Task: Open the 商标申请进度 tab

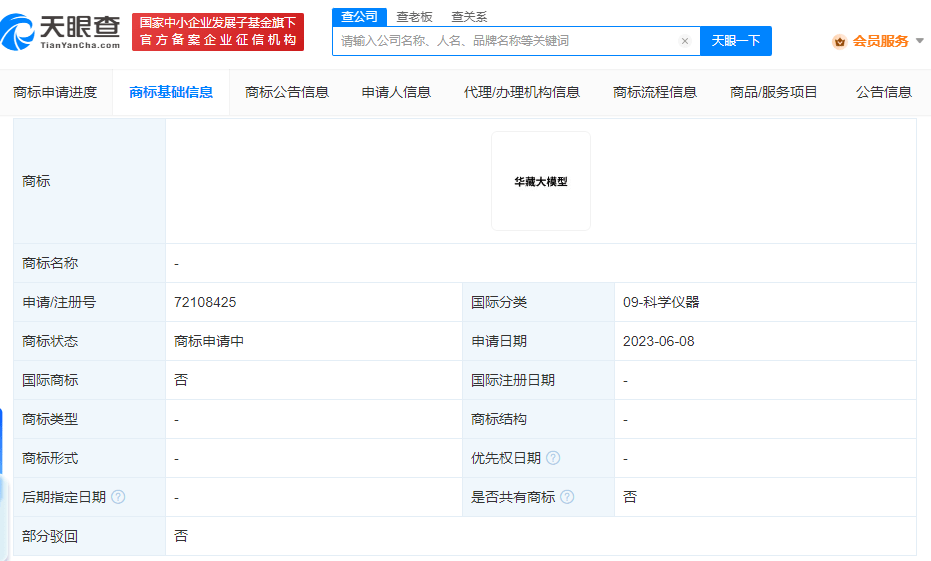Action: pyautogui.click(x=55, y=92)
